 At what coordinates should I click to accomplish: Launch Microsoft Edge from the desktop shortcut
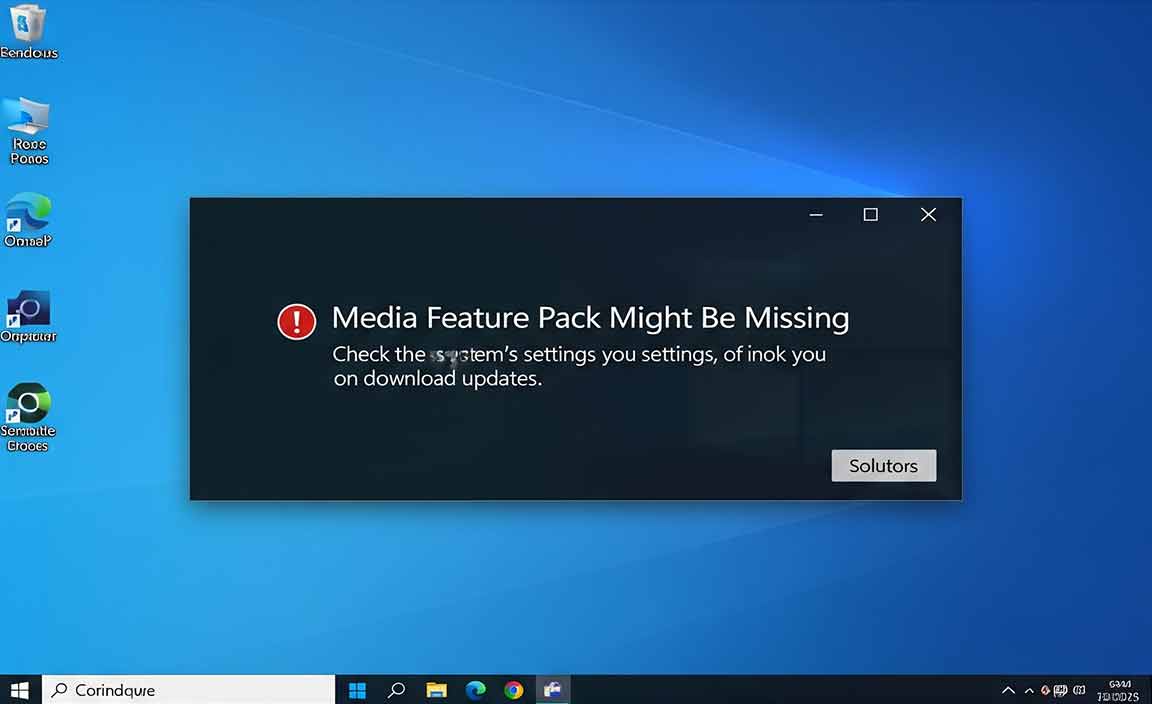[x=28, y=212]
